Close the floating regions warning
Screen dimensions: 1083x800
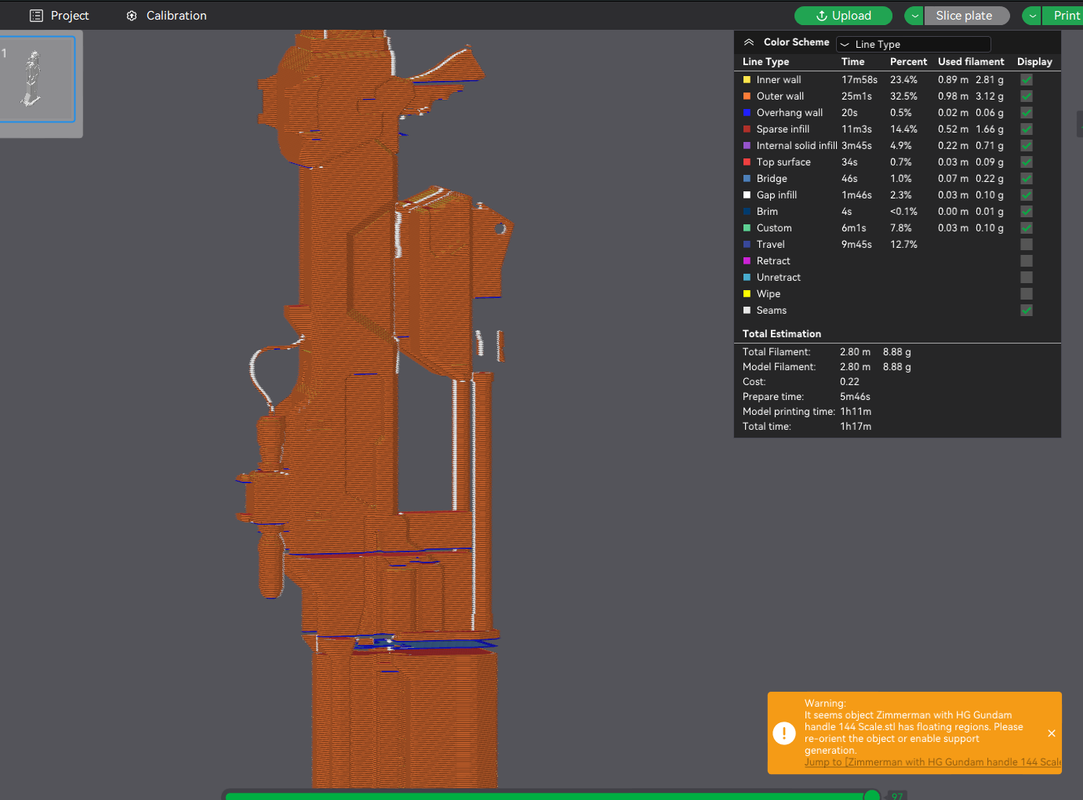point(1051,733)
